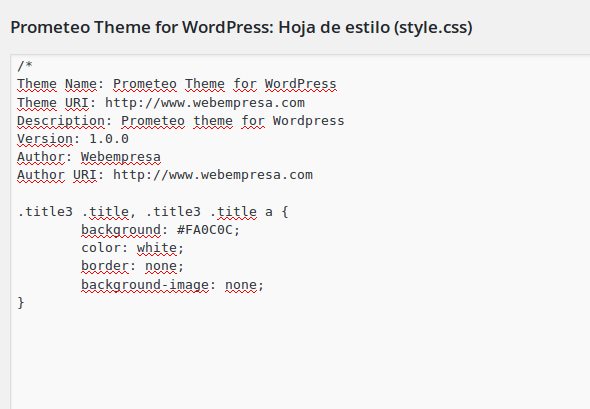Screen dimensions: 590x409
Task: Click 'Hoja de estilo (style.css)' in heading
Action: [375, 27]
